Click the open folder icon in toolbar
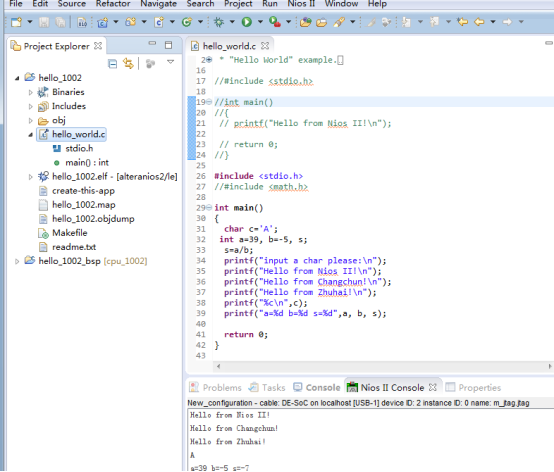The width and height of the screenshot is (554, 472). point(321,22)
